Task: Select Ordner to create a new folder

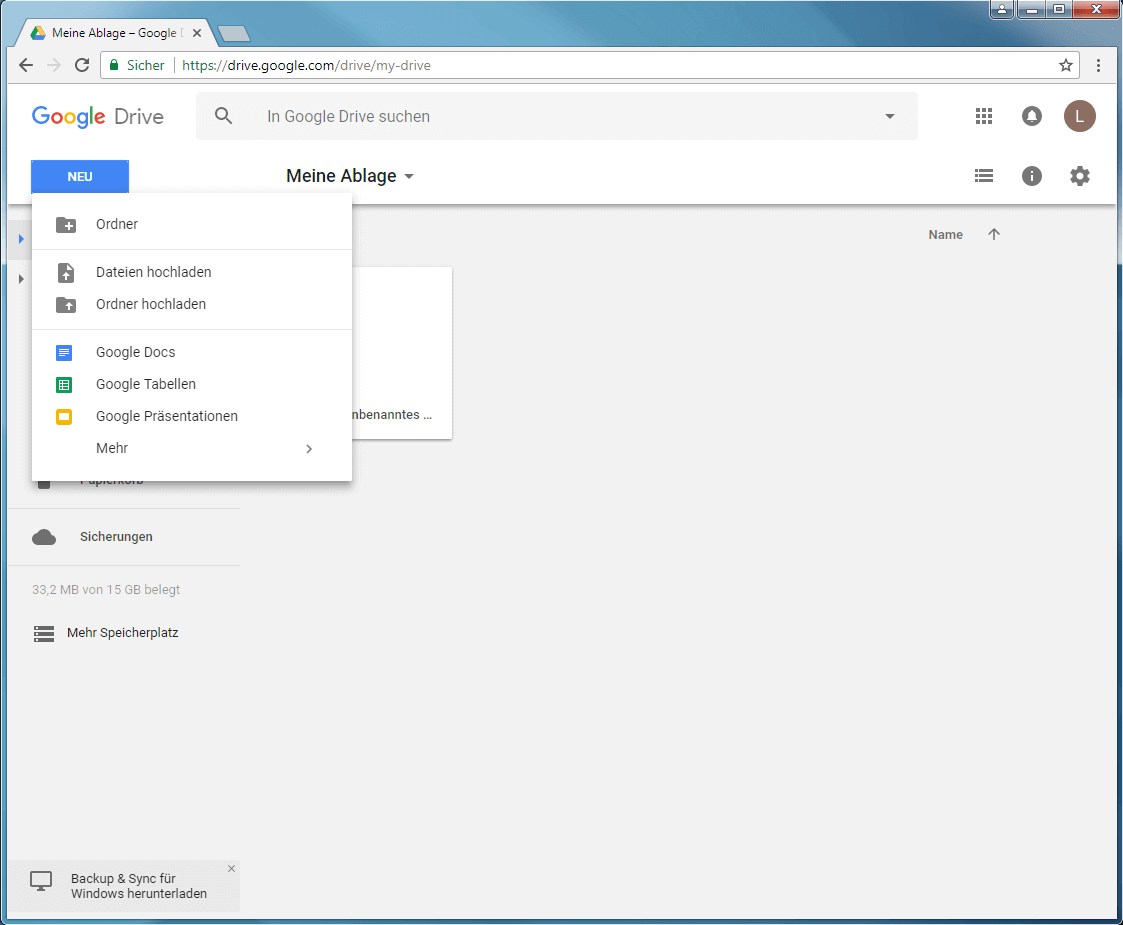Action: (x=192, y=224)
